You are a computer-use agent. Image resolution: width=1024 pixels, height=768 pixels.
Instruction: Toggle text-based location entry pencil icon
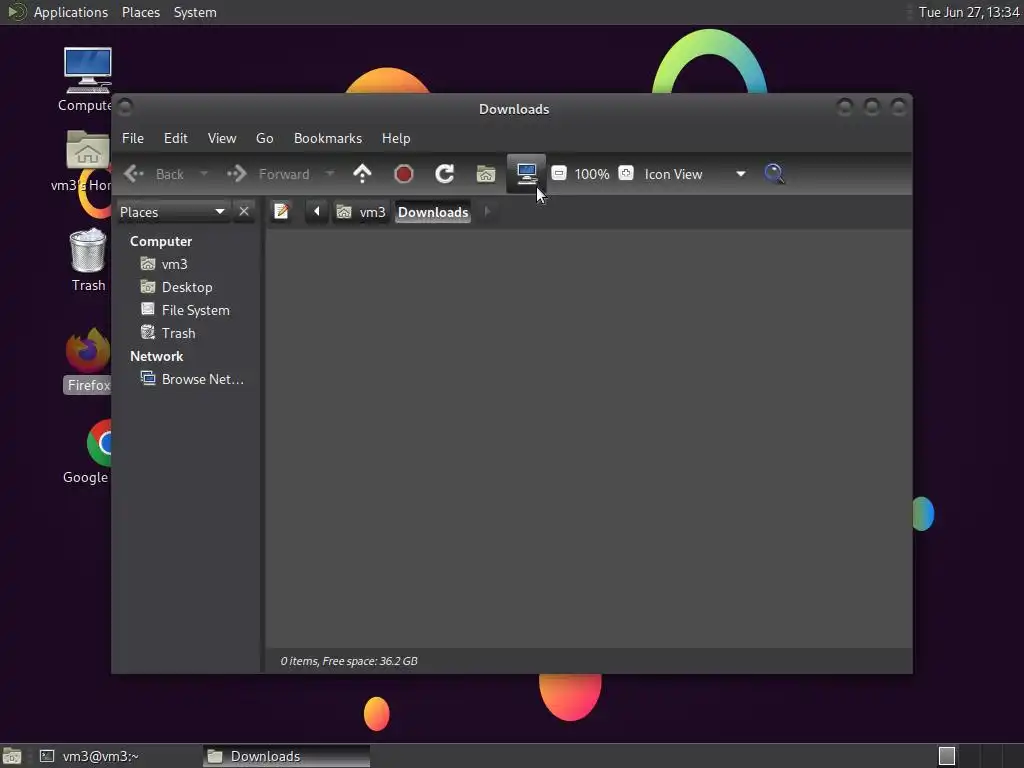tap(281, 212)
